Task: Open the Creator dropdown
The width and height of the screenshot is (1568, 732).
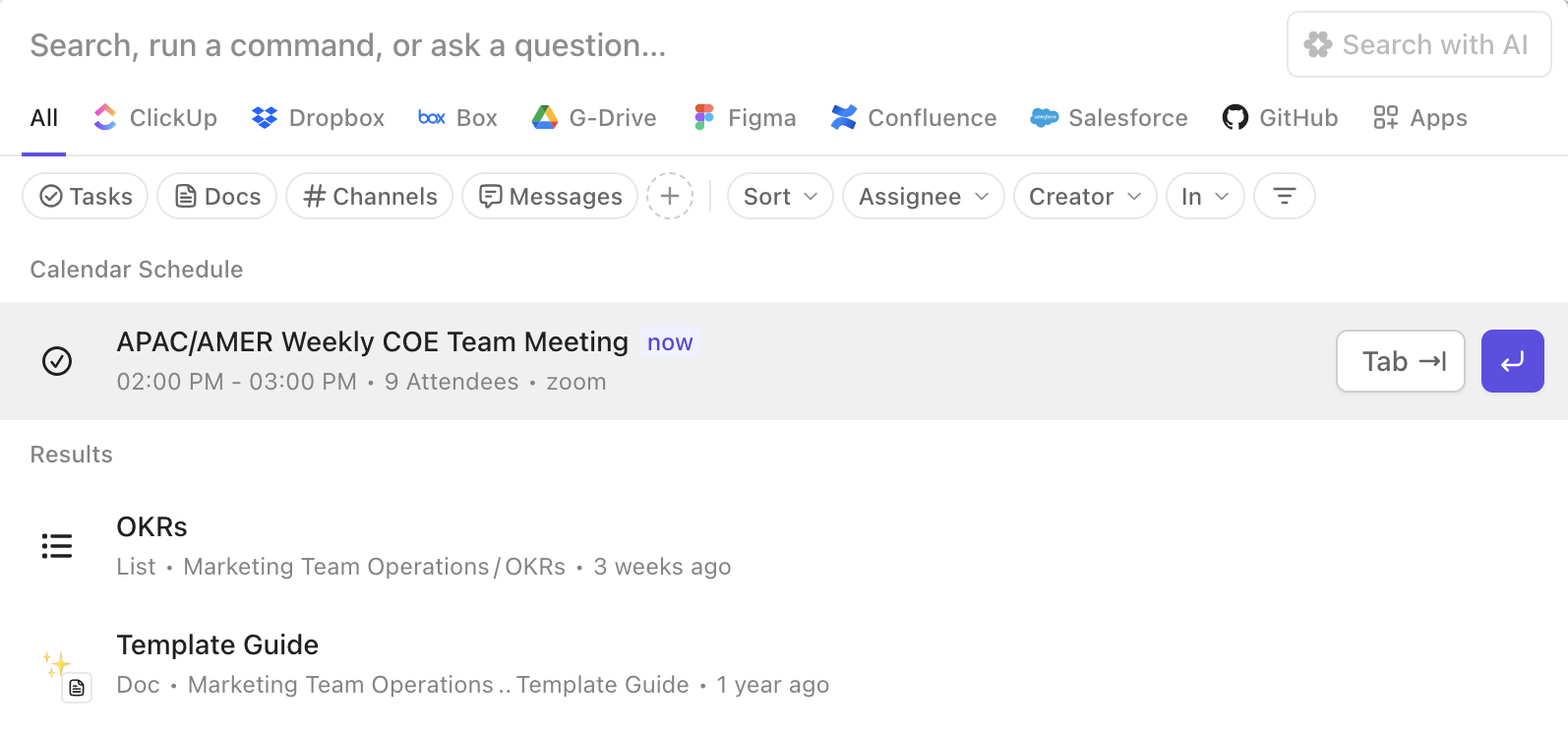Action: 1084,197
